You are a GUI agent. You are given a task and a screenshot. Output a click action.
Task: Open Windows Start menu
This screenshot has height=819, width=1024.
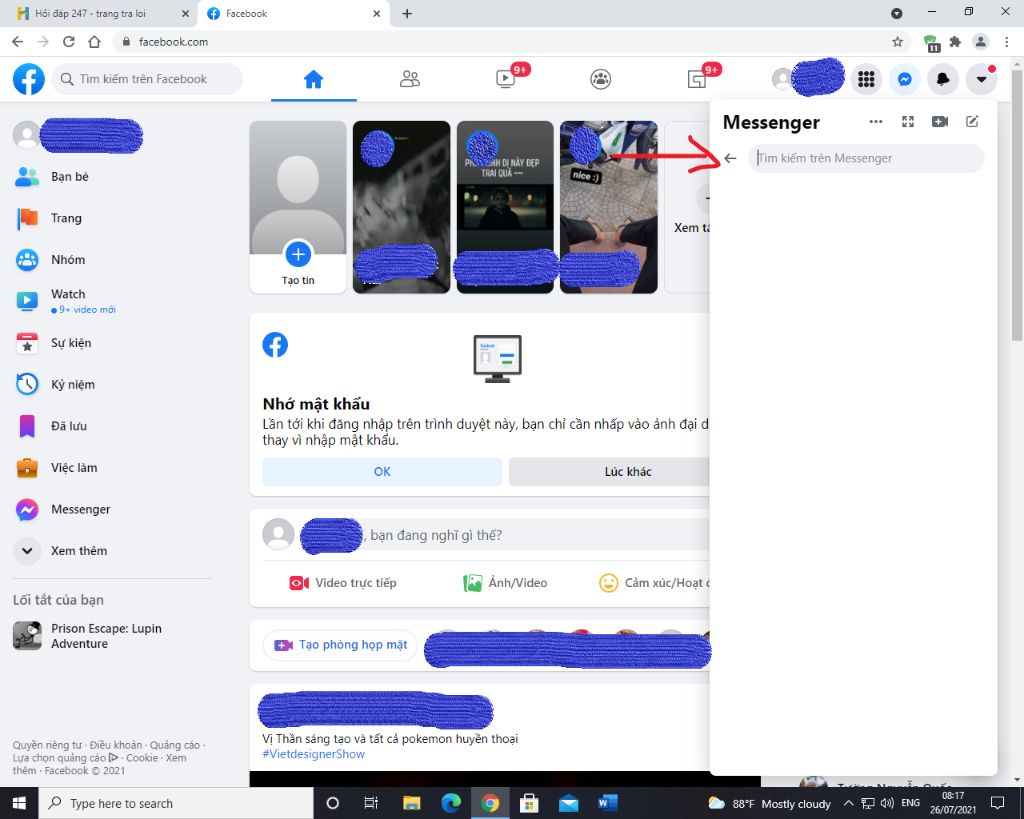click(x=19, y=803)
